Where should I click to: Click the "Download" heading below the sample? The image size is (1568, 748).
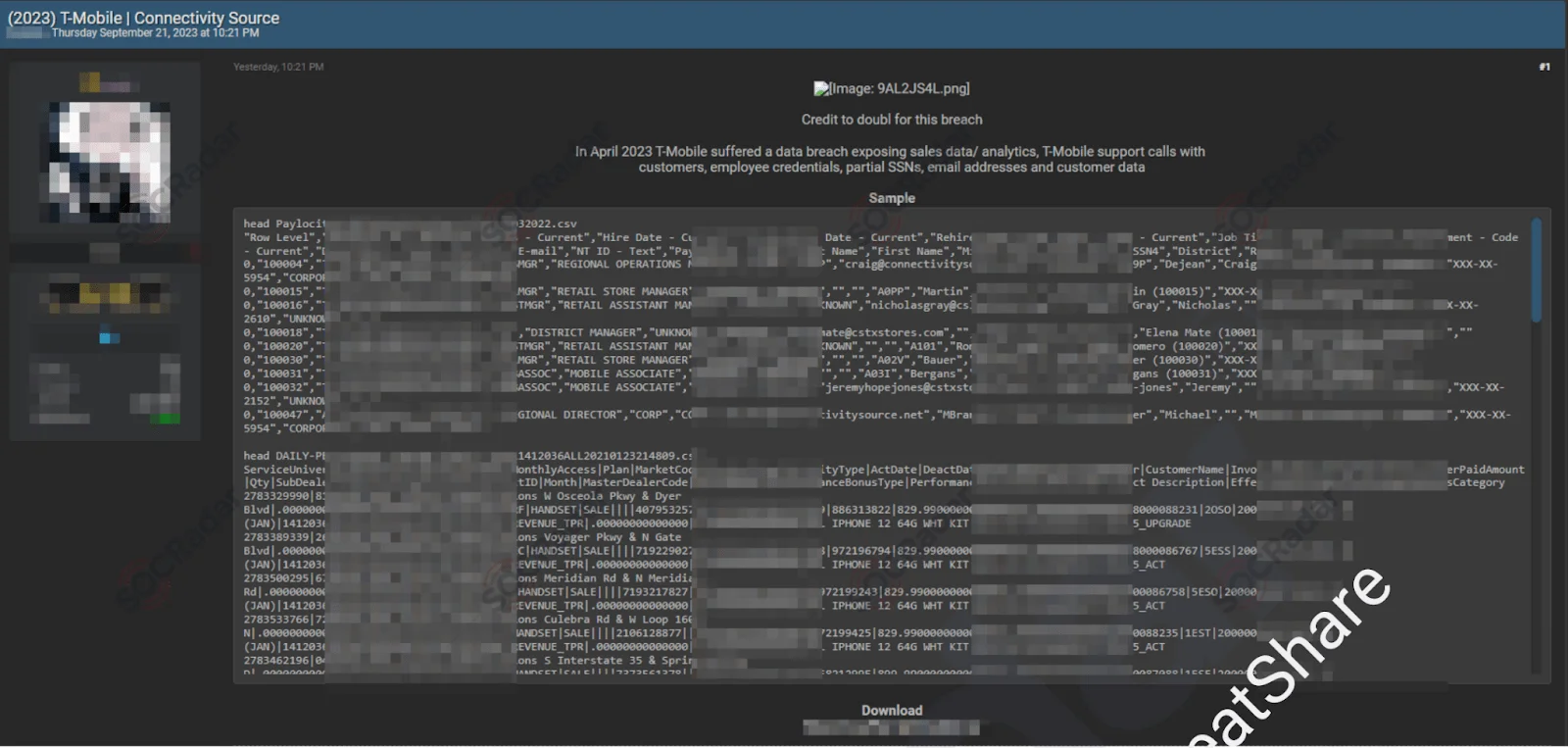click(892, 711)
